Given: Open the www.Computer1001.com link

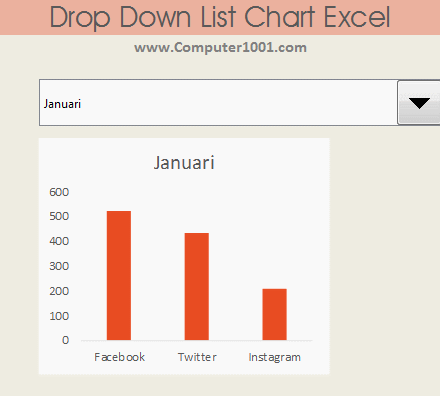Looking at the screenshot, I should [x=220, y=48].
